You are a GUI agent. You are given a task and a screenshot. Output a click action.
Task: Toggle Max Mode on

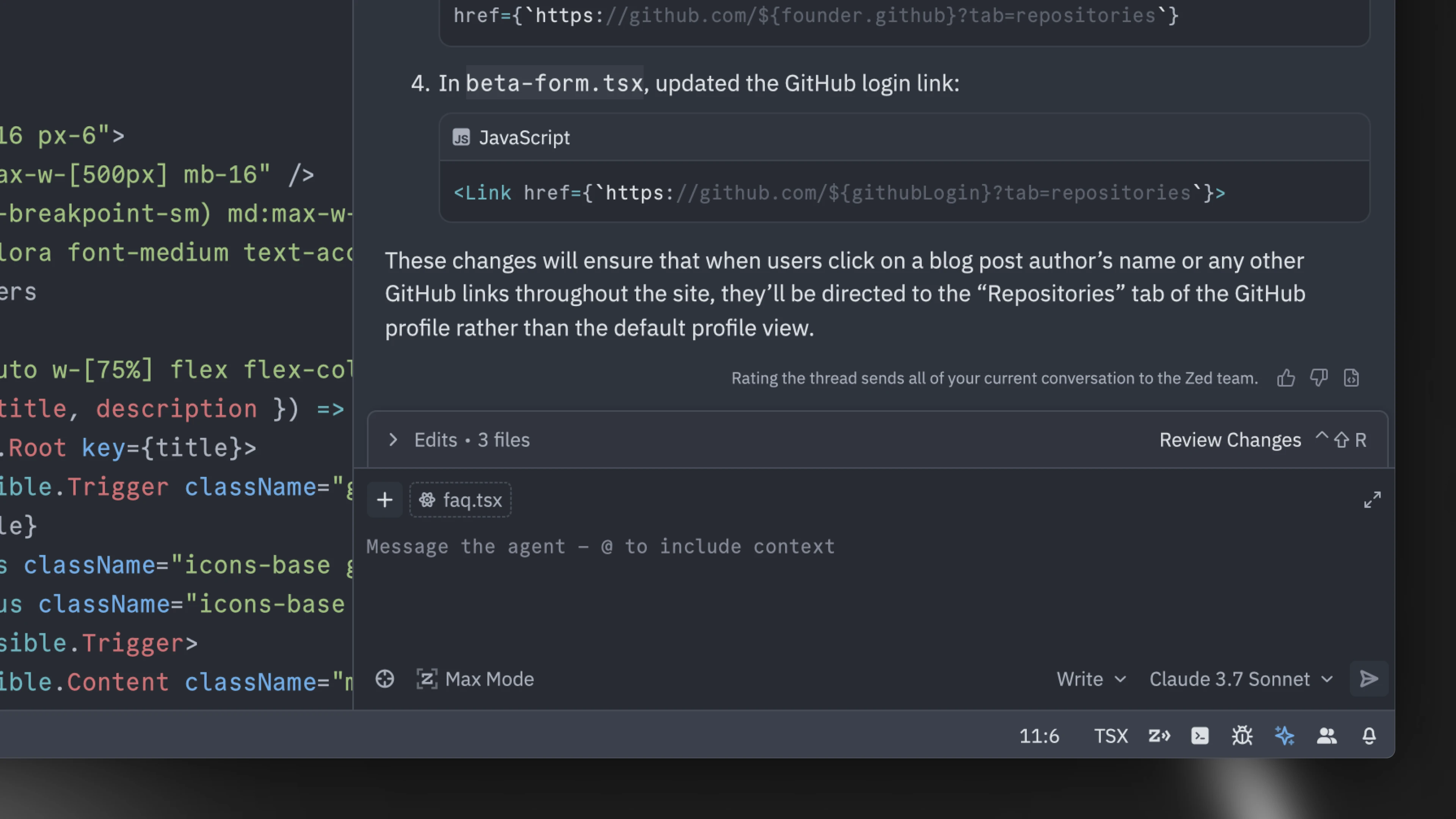click(475, 679)
